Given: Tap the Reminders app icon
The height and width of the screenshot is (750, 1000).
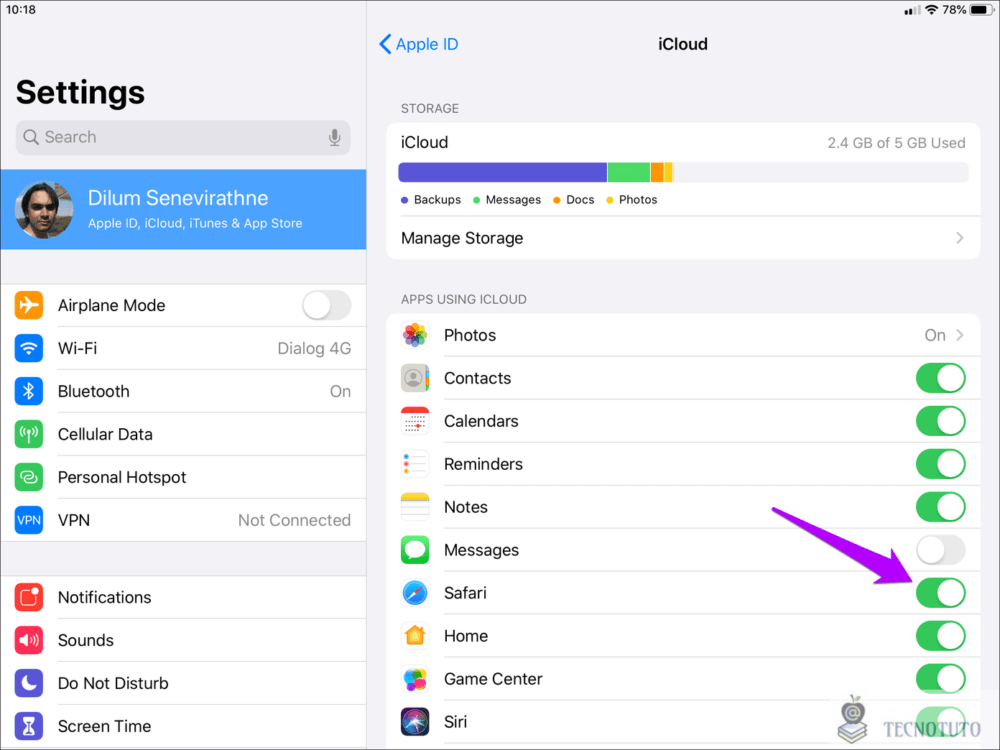Looking at the screenshot, I should (x=415, y=464).
